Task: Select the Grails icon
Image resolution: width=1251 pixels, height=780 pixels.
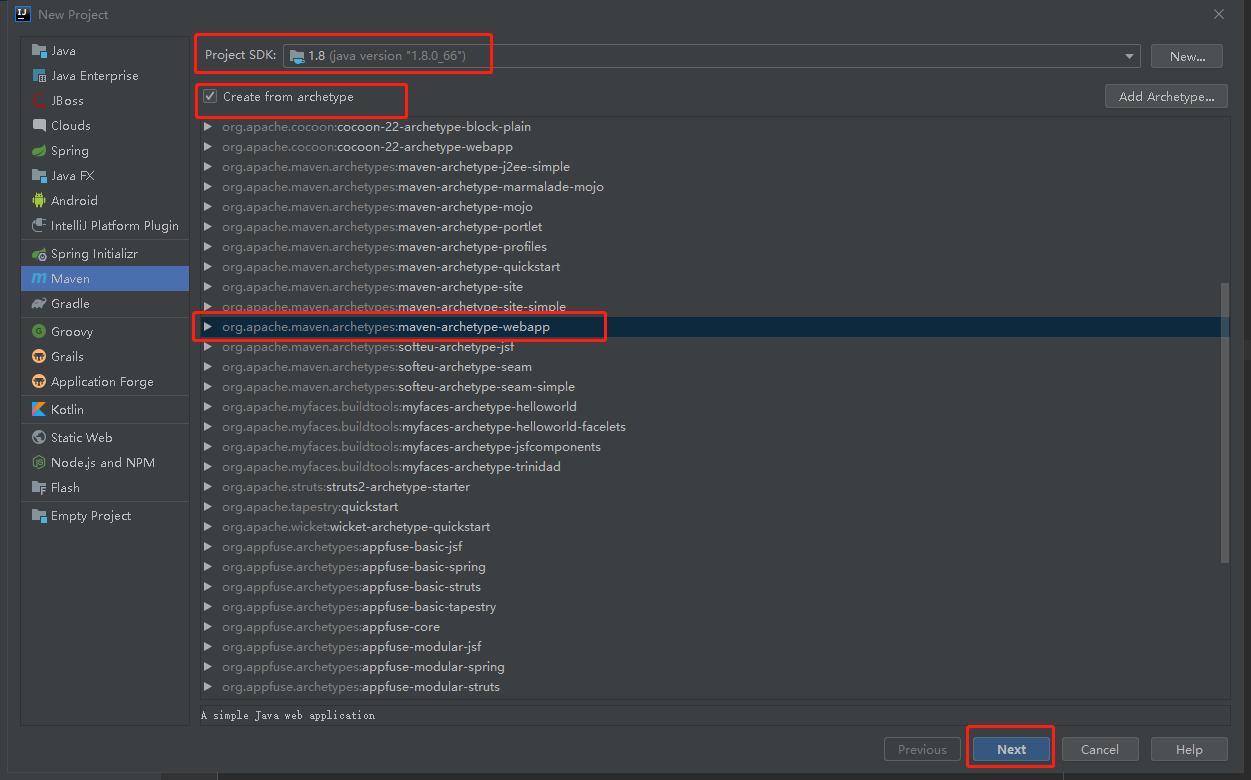Action: [x=39, y=357]
